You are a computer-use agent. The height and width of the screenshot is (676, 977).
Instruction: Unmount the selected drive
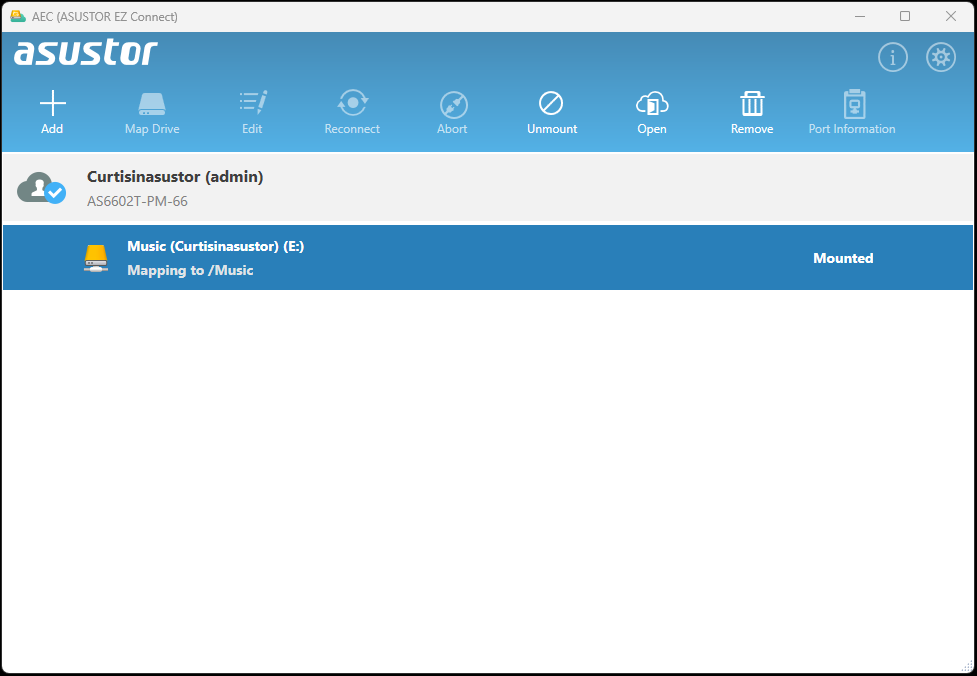click(x=551, y=104)
